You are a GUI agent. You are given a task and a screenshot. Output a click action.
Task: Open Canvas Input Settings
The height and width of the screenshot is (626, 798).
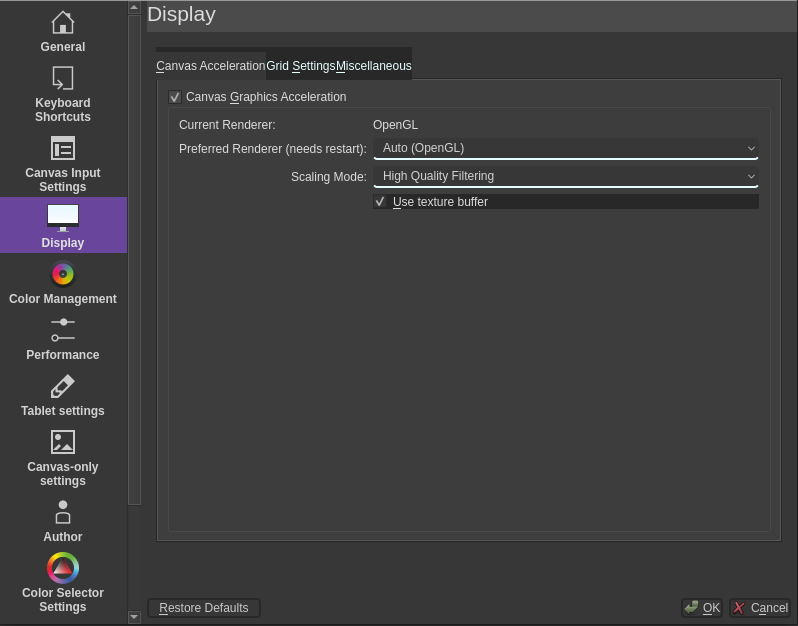coord(62,164)
